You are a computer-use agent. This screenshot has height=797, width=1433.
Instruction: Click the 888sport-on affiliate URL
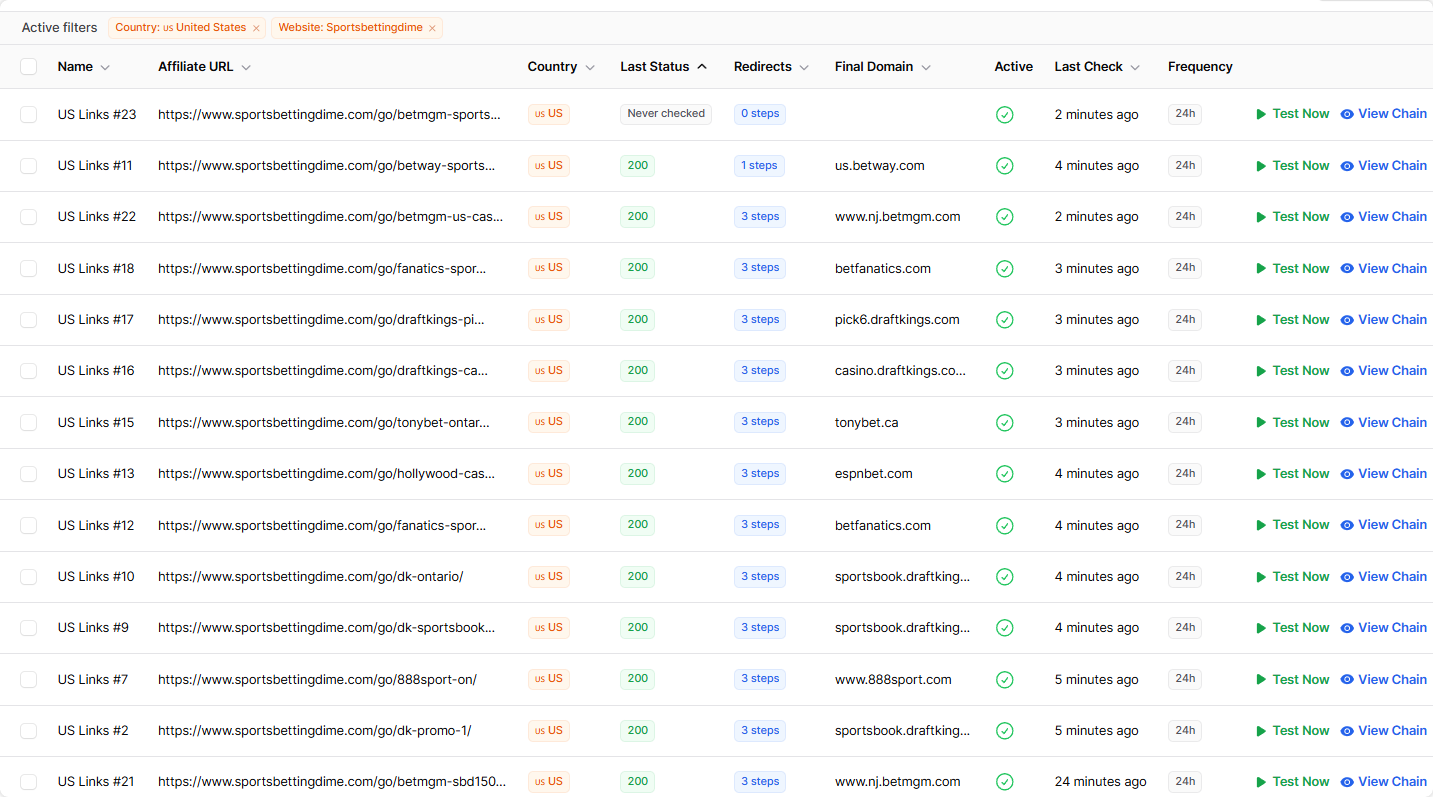tap(318, 680)
